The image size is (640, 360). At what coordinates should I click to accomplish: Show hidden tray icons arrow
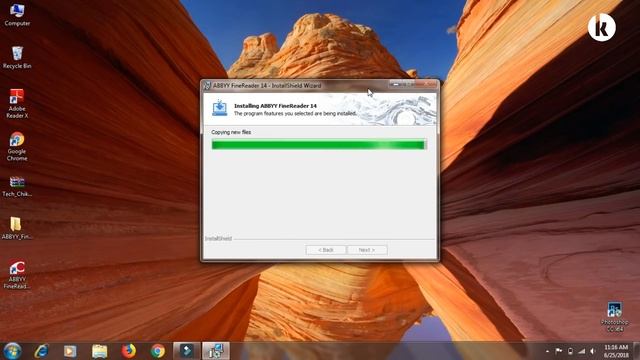(x=547, y=351)
